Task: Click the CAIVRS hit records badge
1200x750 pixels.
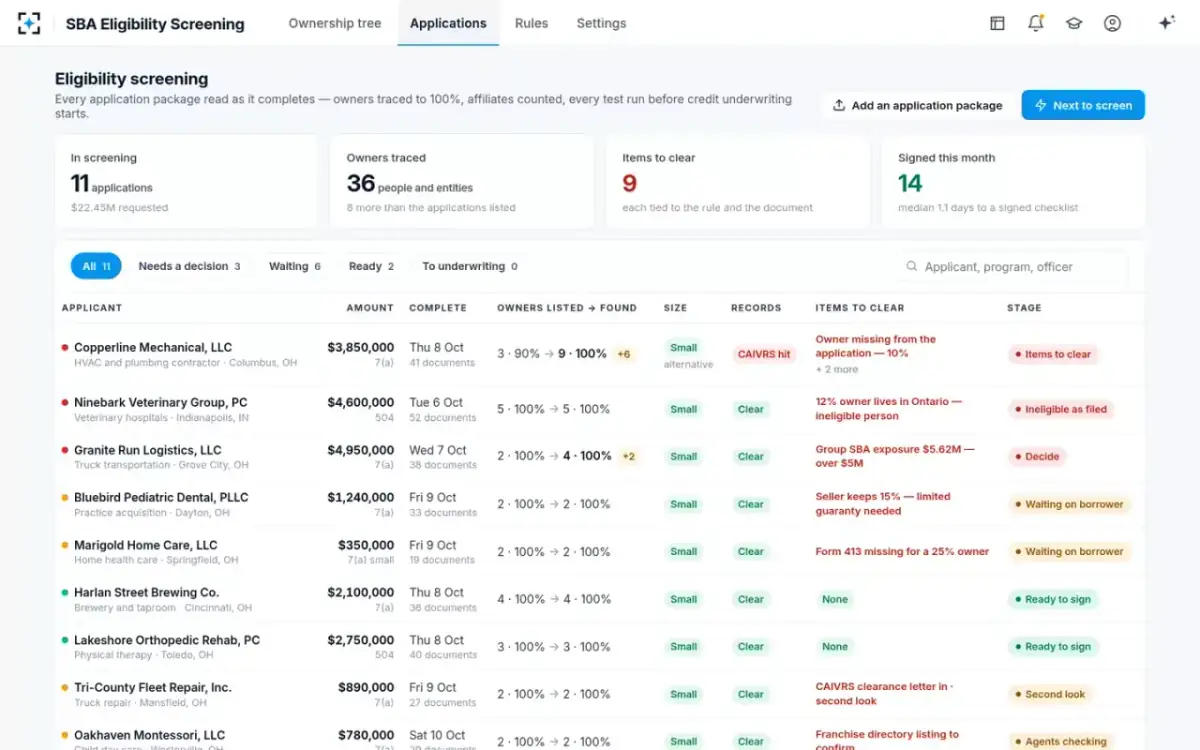Action: (764, 354)
